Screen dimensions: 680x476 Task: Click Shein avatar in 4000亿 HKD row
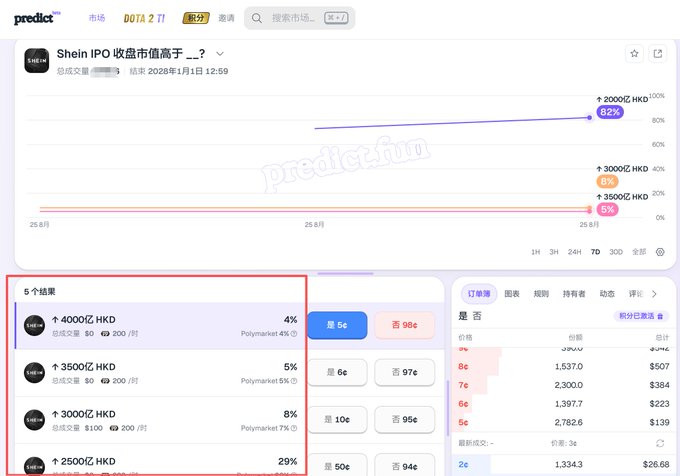click(x=34, y=326)
